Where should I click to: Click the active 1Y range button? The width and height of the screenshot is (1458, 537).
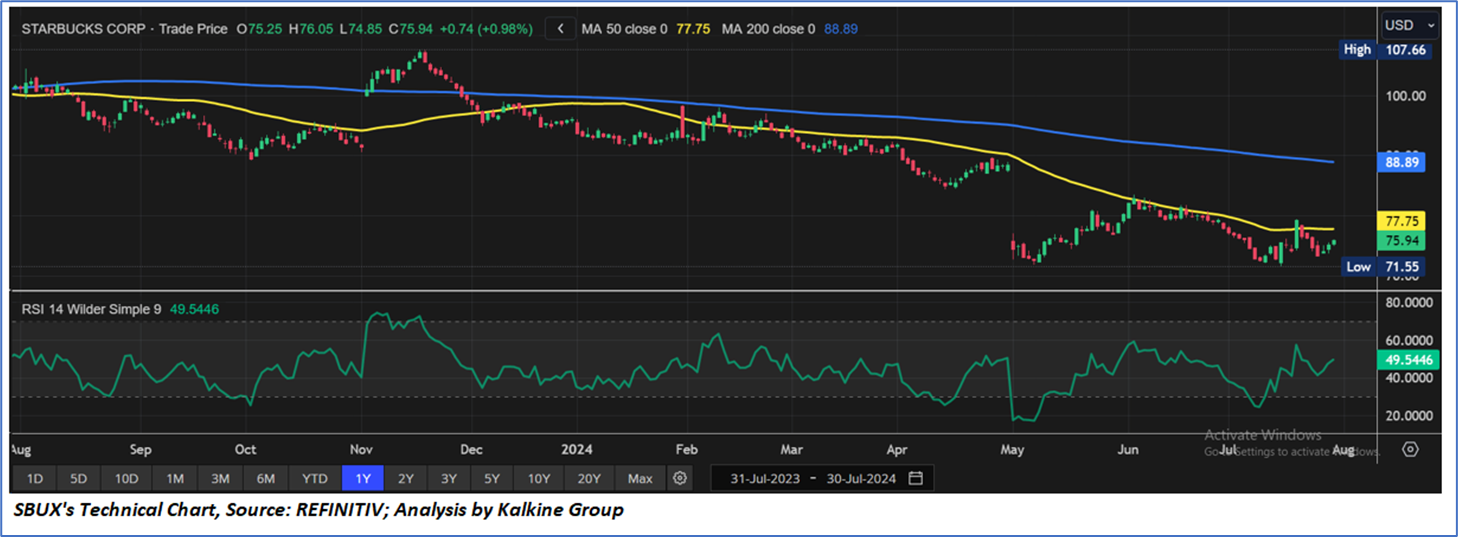pyautogui.click(x=363, y=478)
